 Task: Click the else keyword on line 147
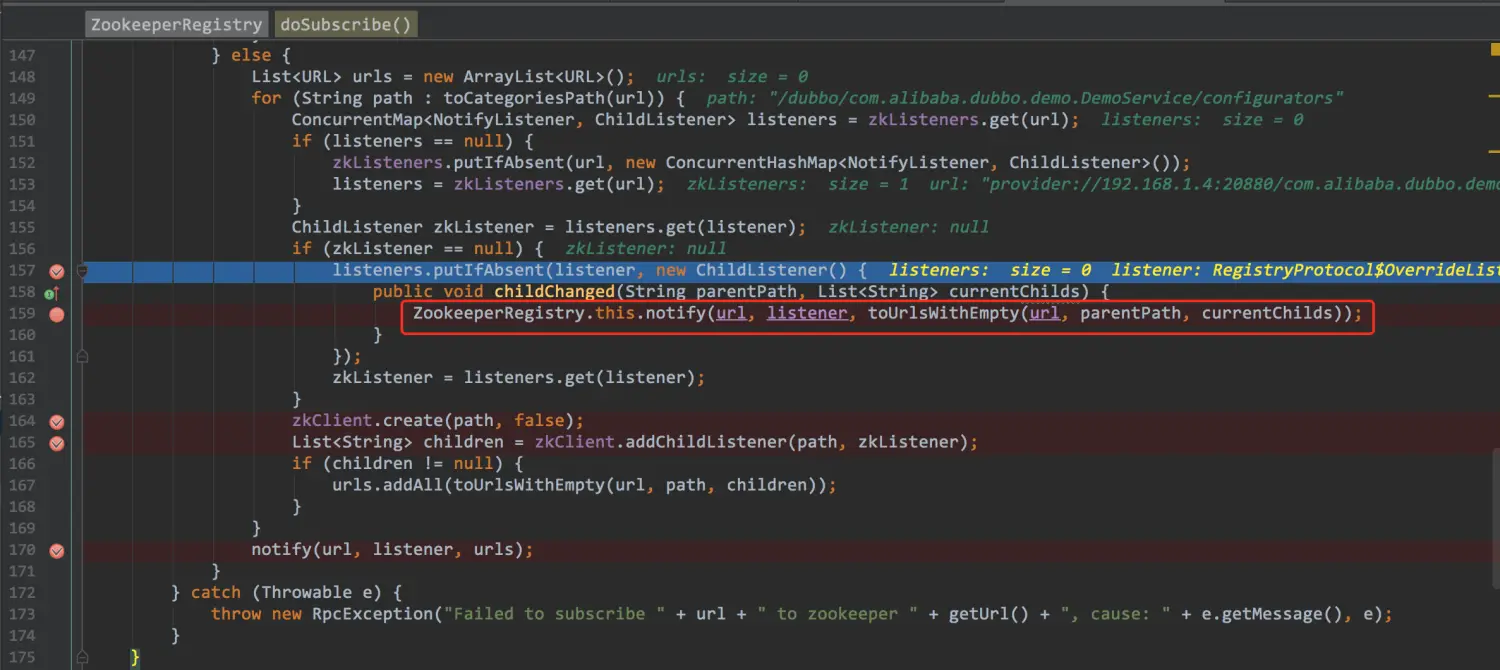251,56
